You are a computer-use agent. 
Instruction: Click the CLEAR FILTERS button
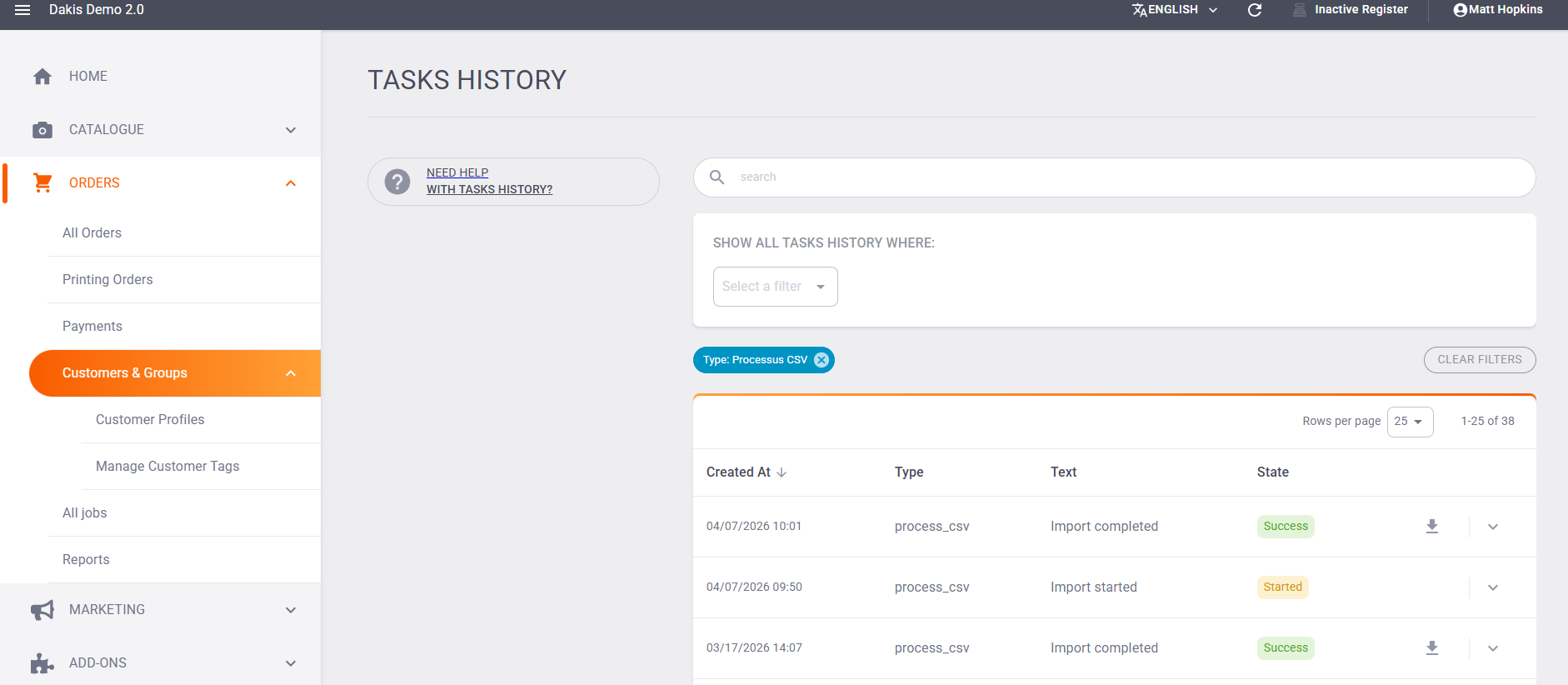(1480, 360)
